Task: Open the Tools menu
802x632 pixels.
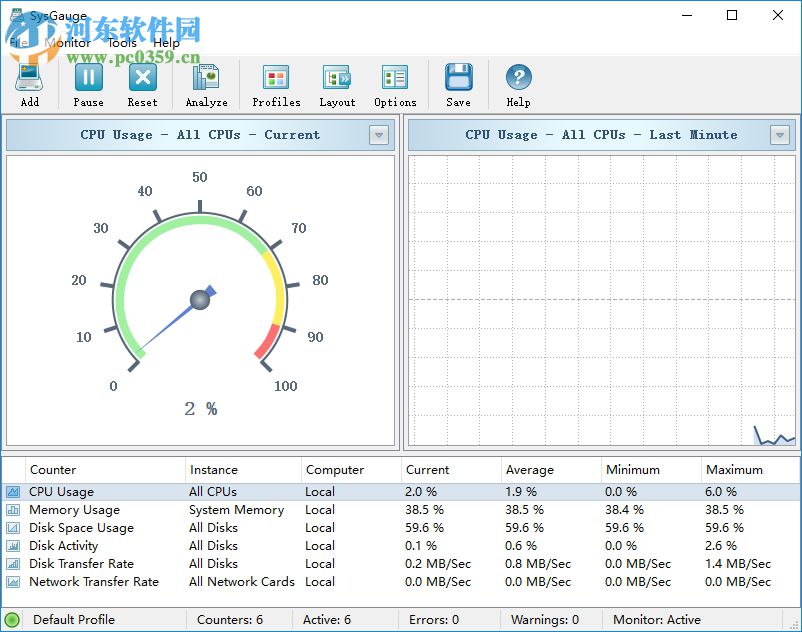Action: point(122,43)
